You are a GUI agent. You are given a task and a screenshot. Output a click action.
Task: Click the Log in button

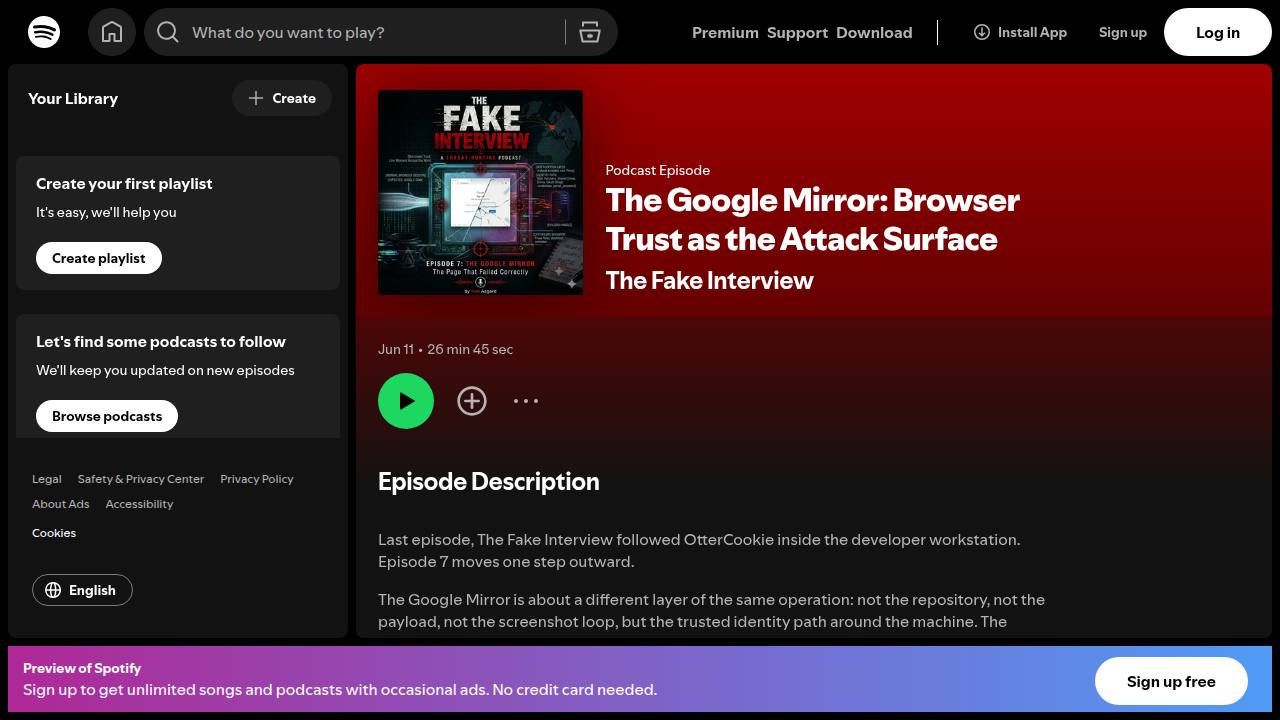click(x=1218, y=32)
